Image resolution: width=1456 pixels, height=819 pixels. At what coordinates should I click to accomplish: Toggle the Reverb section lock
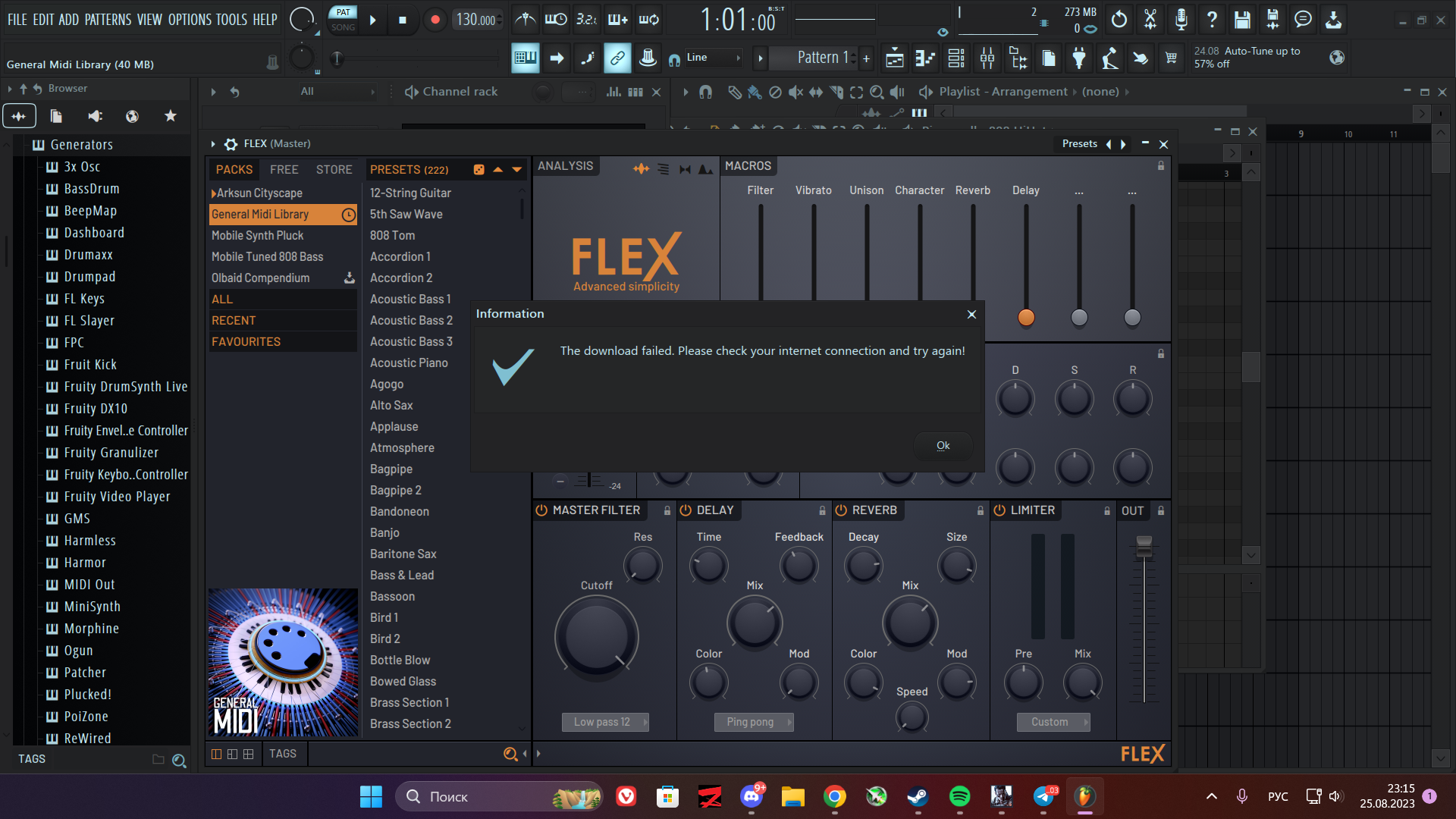981,511
